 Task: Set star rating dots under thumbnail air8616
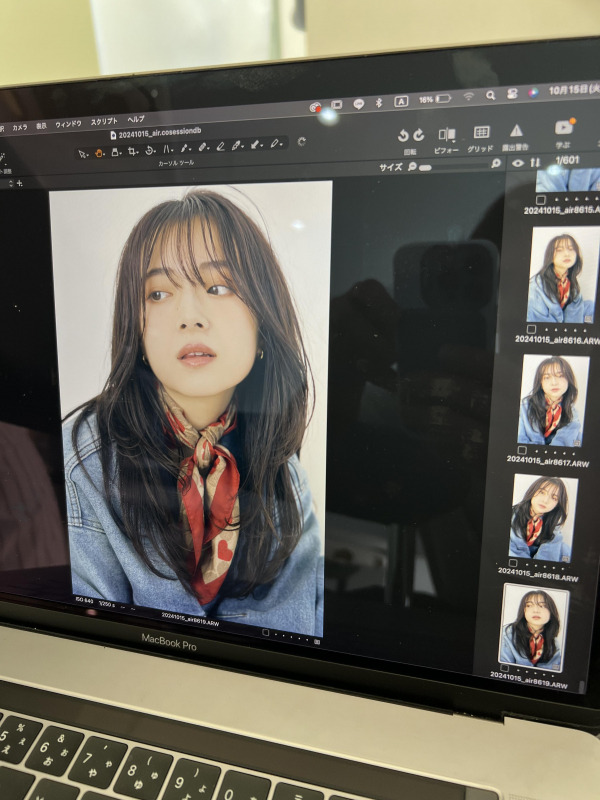coord(564,330)
